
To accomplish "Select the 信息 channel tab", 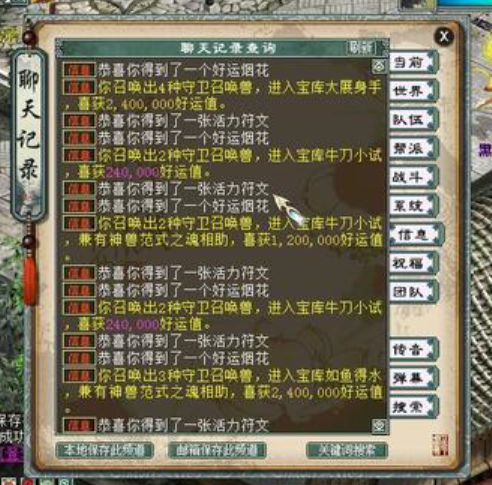I will point(417,235).
